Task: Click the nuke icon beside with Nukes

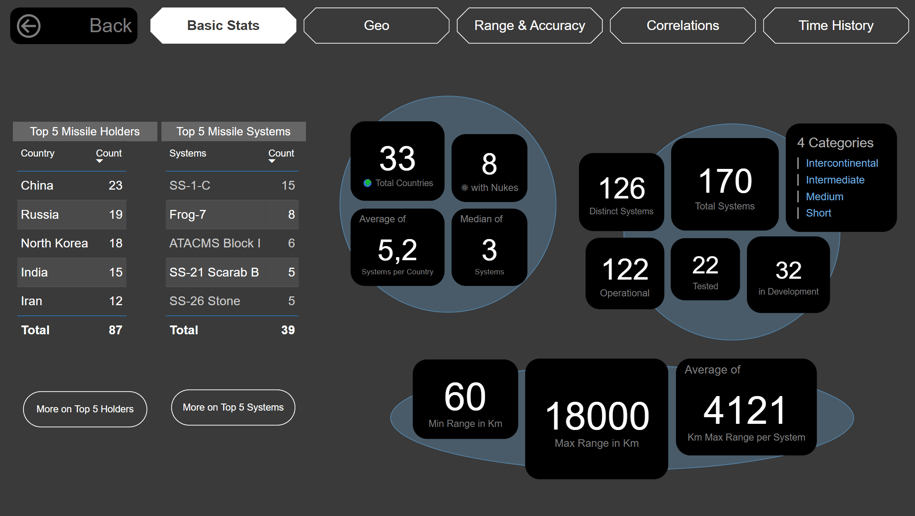Action: [465, 187]
